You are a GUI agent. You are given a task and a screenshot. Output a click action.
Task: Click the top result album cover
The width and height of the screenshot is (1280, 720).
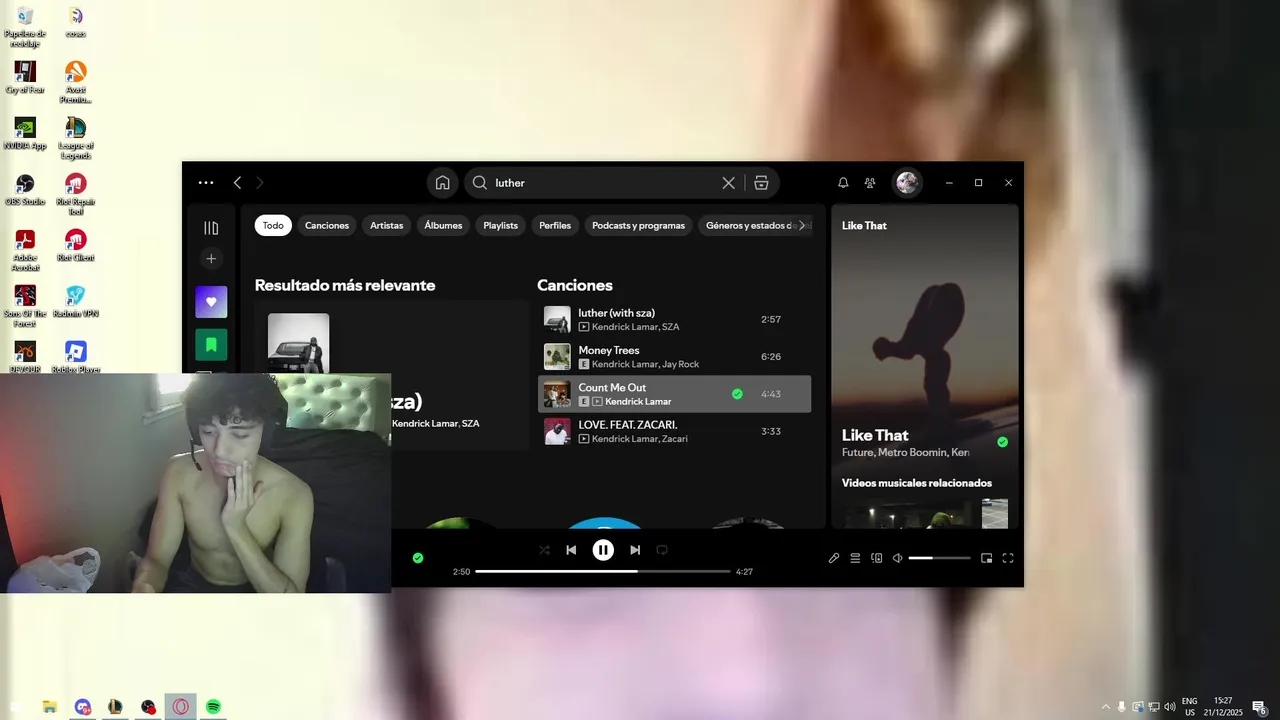pyautogui.click(x=298, y=343)
